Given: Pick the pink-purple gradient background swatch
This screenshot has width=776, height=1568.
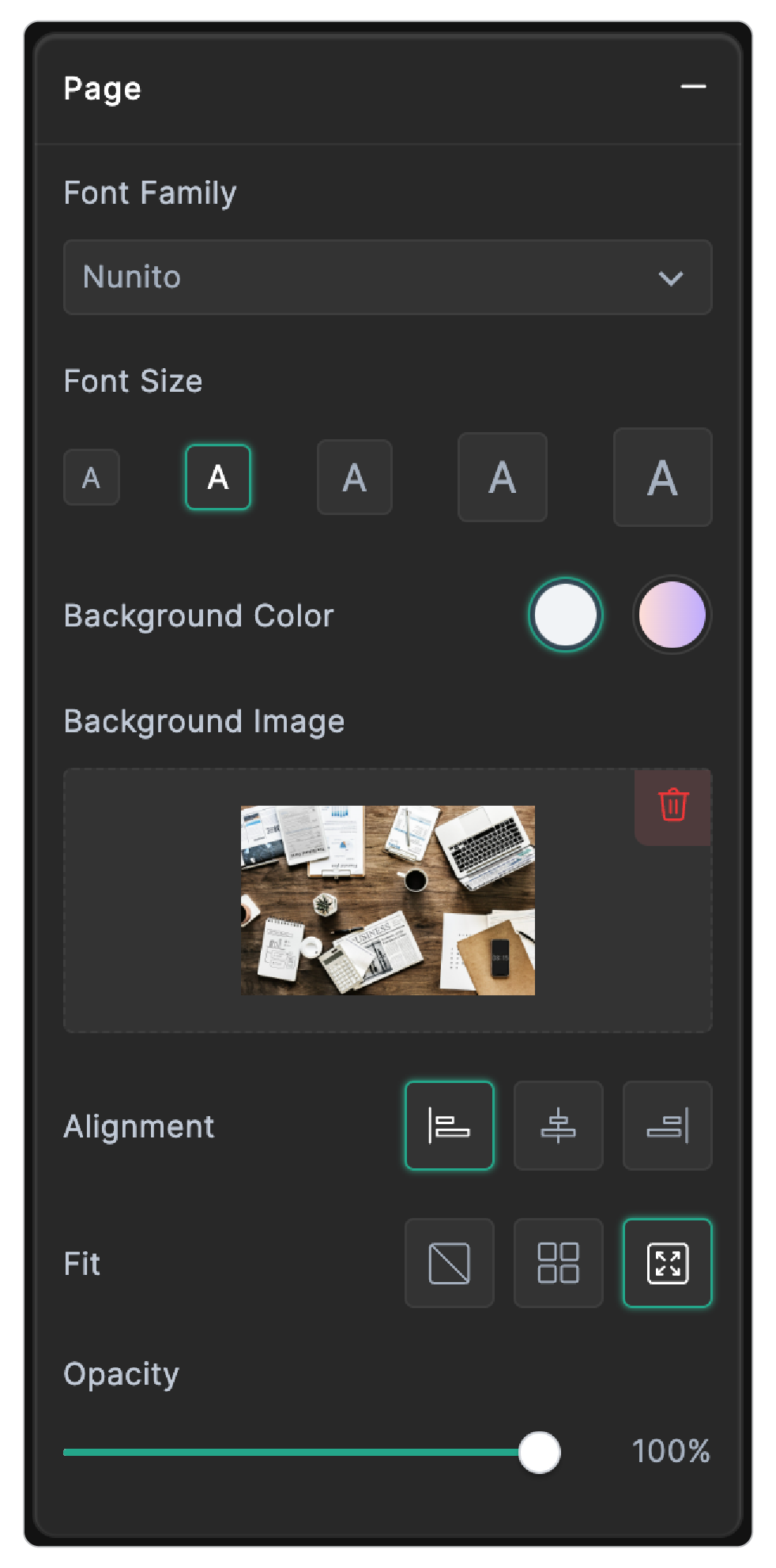Looking at the screenshot, I should [x=672, y=615].
